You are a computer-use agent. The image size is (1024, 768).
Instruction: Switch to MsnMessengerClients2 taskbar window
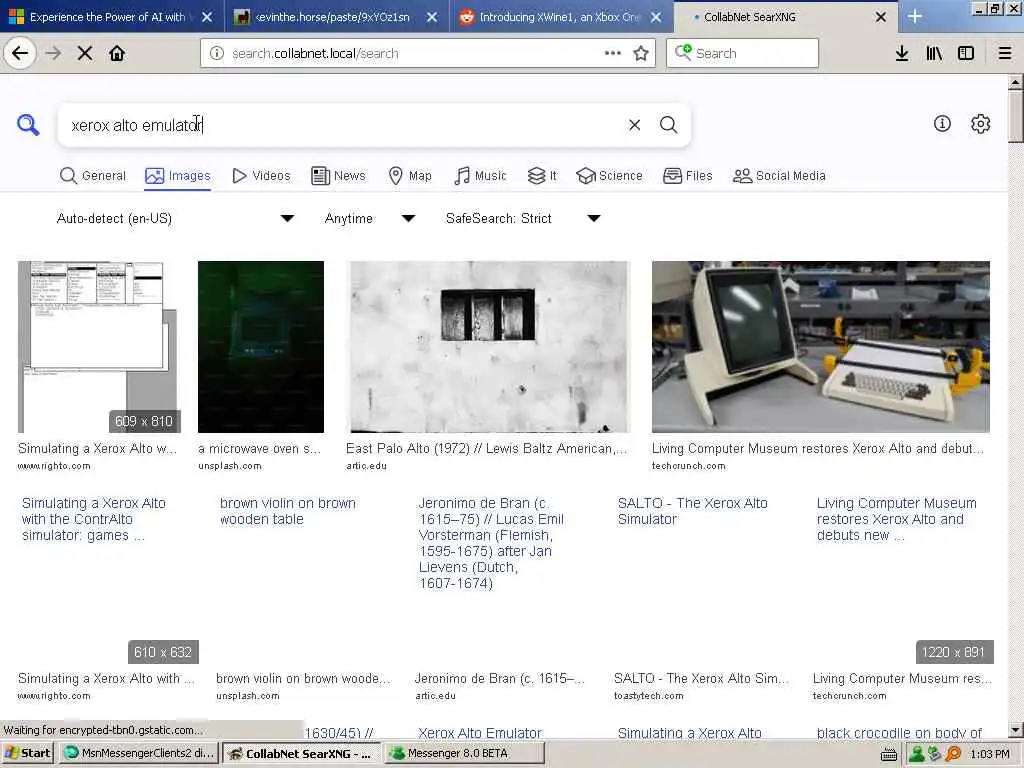pyautogui.click(x=138, y=753)
